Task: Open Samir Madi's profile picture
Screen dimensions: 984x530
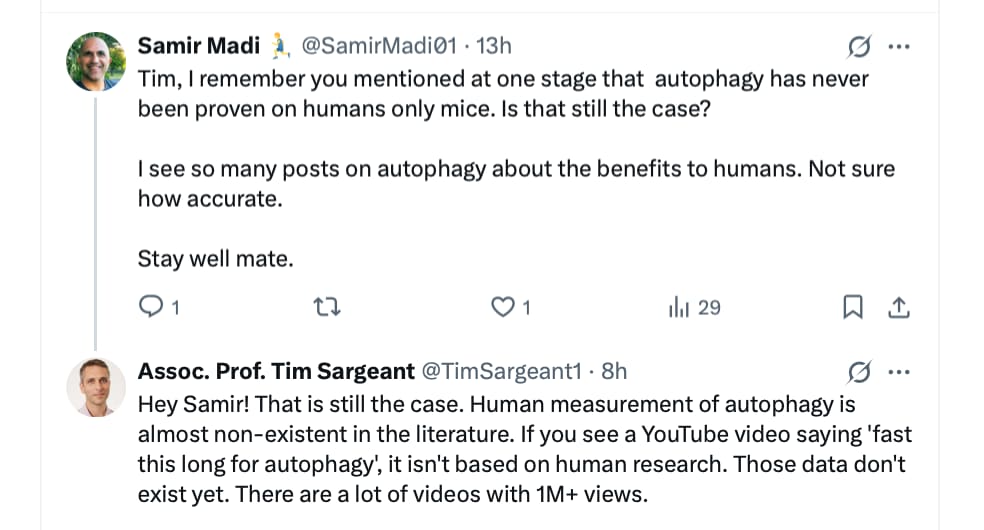Action: pyautogui.click(x=96, y=61)
